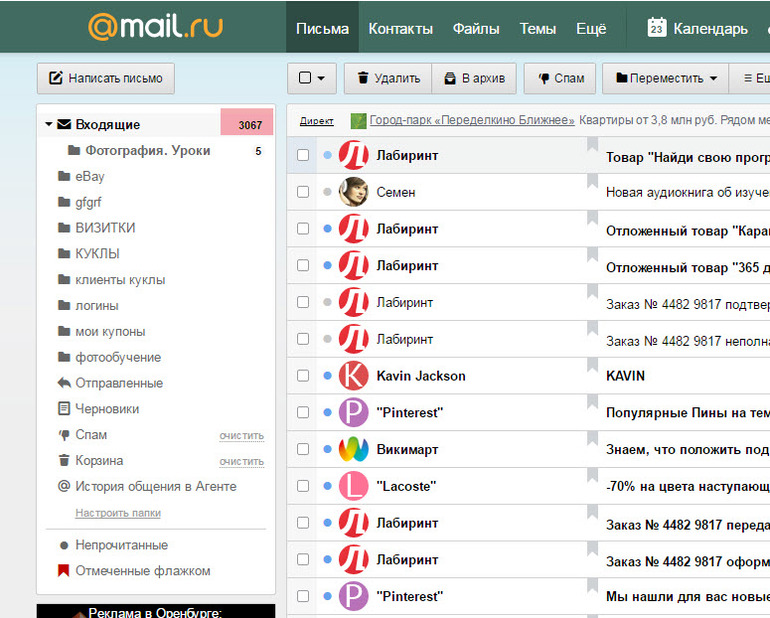Tick the Kavin Jackson message checkbox

coord(303,375)
